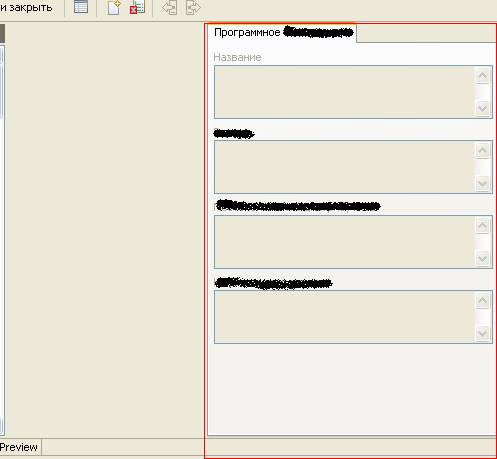Viewport: 497px width, 459px height.
Task: Click the up scroll arrow of the second text area
Action: 482,151
